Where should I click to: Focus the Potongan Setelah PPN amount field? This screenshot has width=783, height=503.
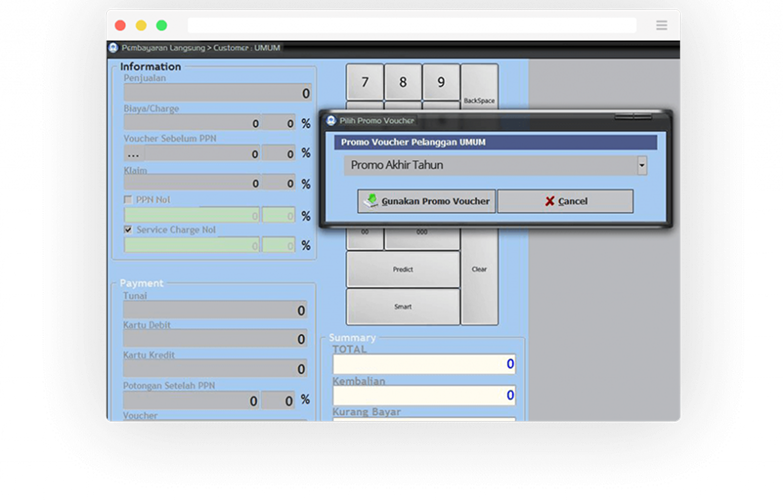coord(191,400)
